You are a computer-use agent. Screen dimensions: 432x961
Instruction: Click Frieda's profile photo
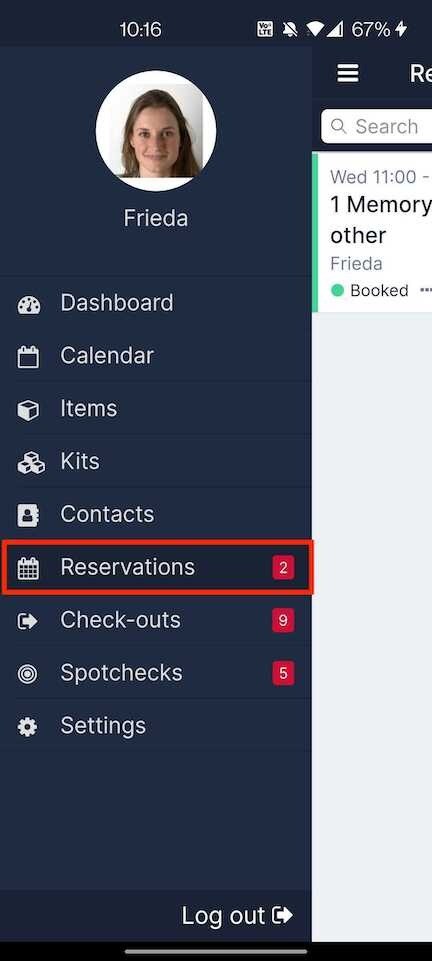pos(156,131)
